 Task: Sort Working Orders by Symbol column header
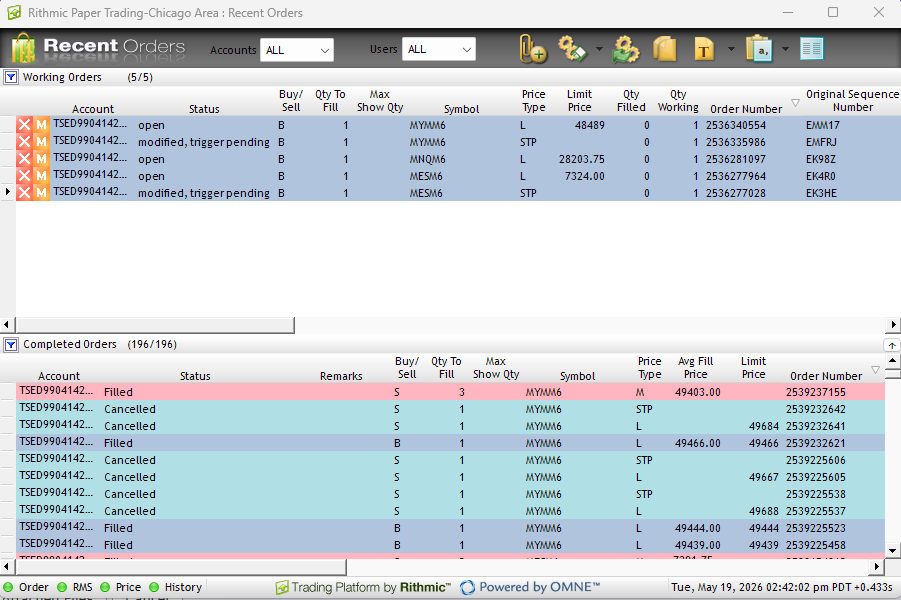461,109
